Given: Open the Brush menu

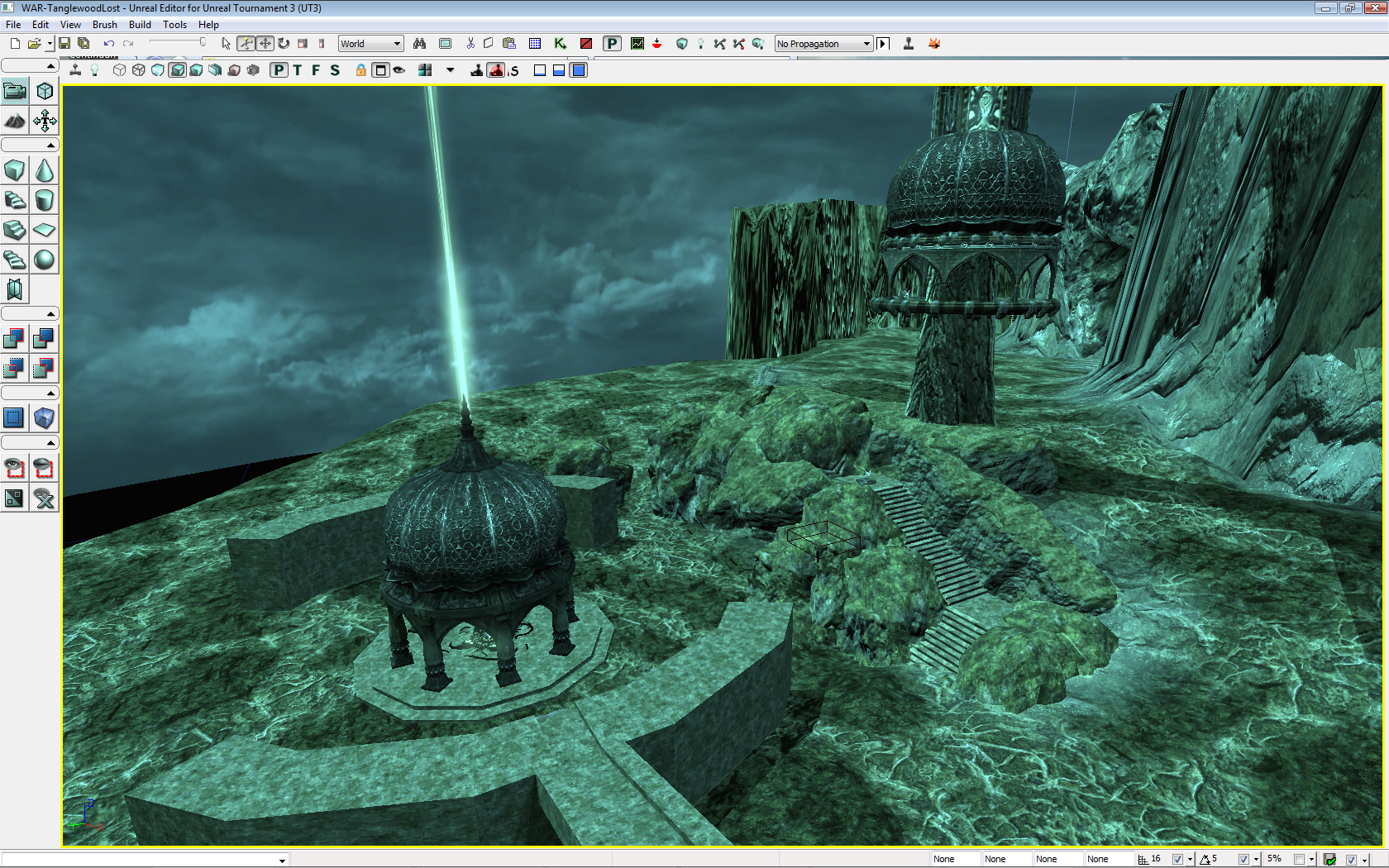Looking at the screenshot, I should [x=104, y=25].
